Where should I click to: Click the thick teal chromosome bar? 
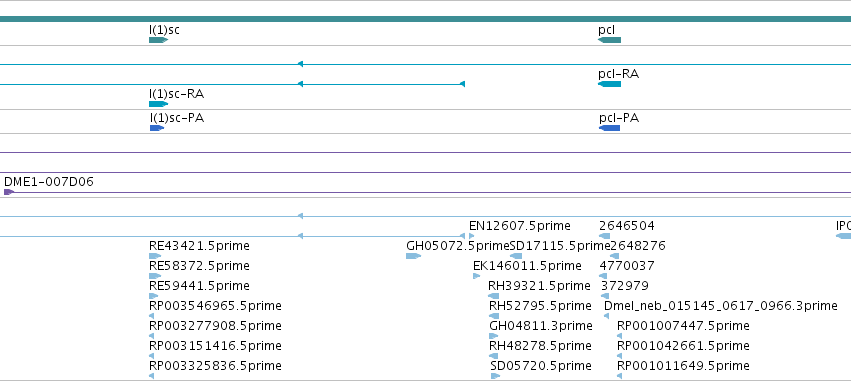pyautogui.click(x=426, y=19)
